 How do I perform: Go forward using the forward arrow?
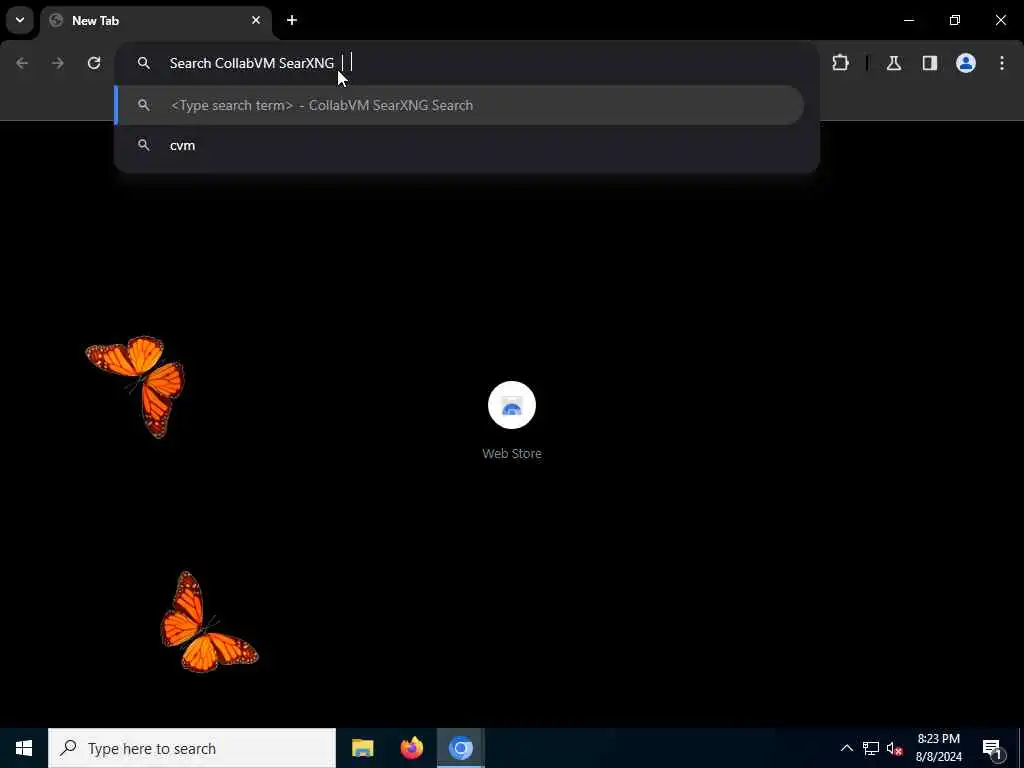point(58,63)
